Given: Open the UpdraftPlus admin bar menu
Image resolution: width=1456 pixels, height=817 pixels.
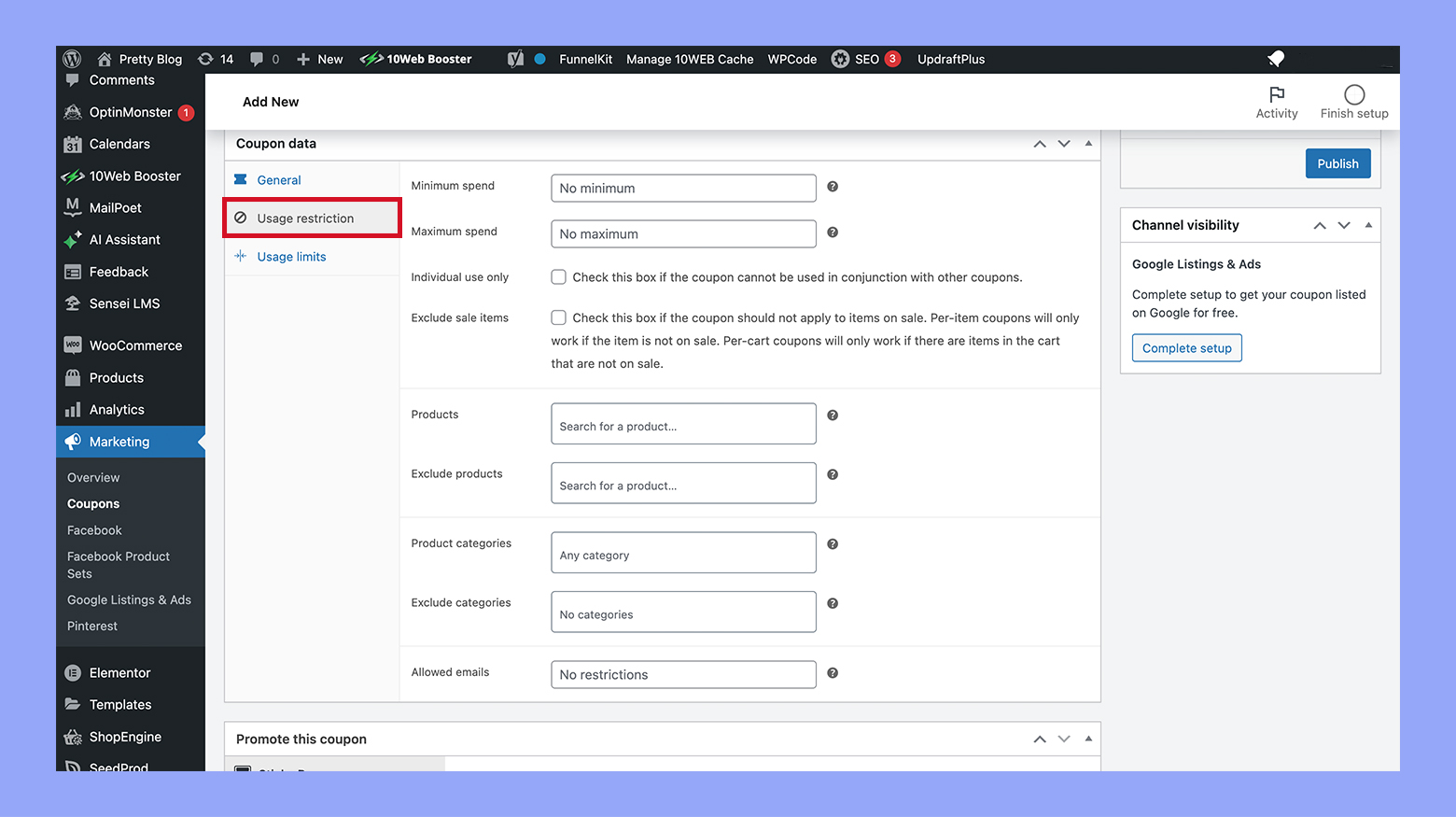Looking at the screenshot, I should pos(951,59).
